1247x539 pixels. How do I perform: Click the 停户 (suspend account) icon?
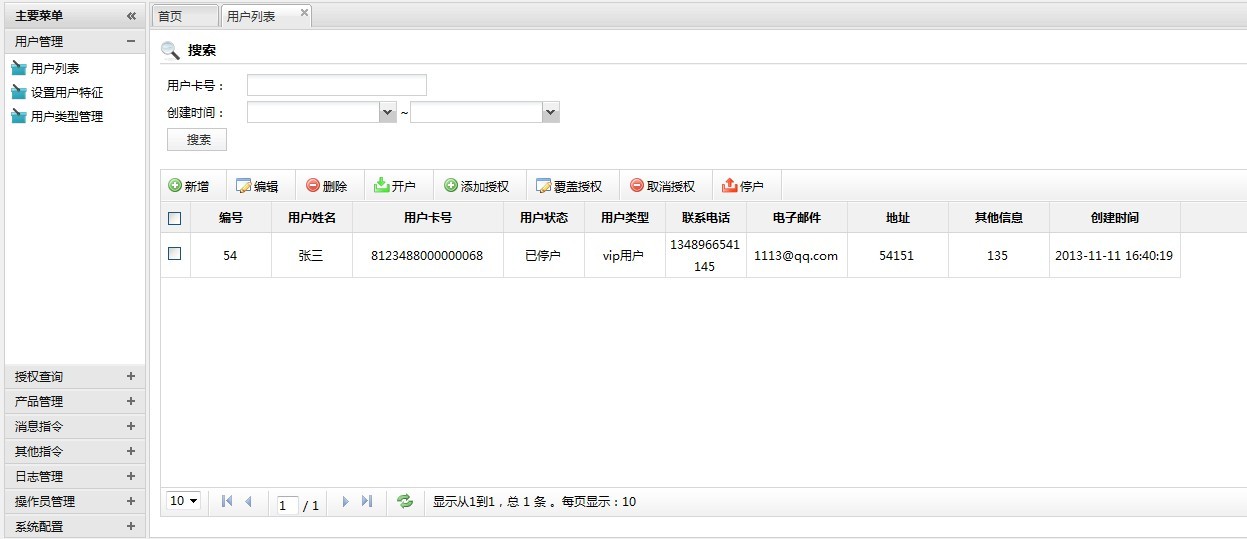click(x=729, y=186)
